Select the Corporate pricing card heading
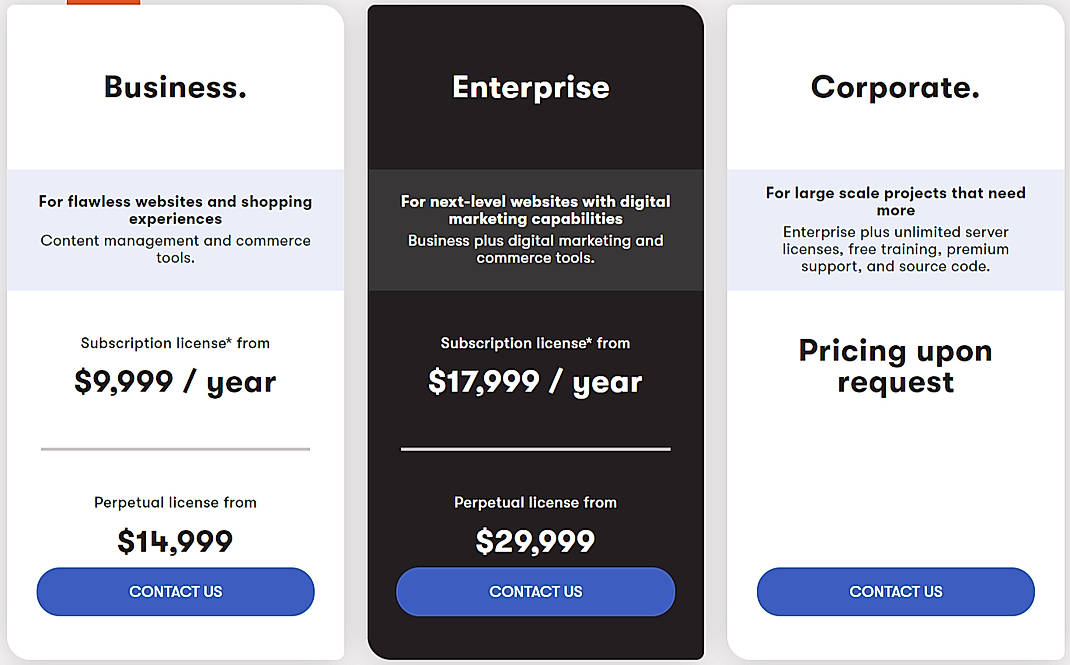Screen dimensions: 1070x665 [x=895, y=87]
